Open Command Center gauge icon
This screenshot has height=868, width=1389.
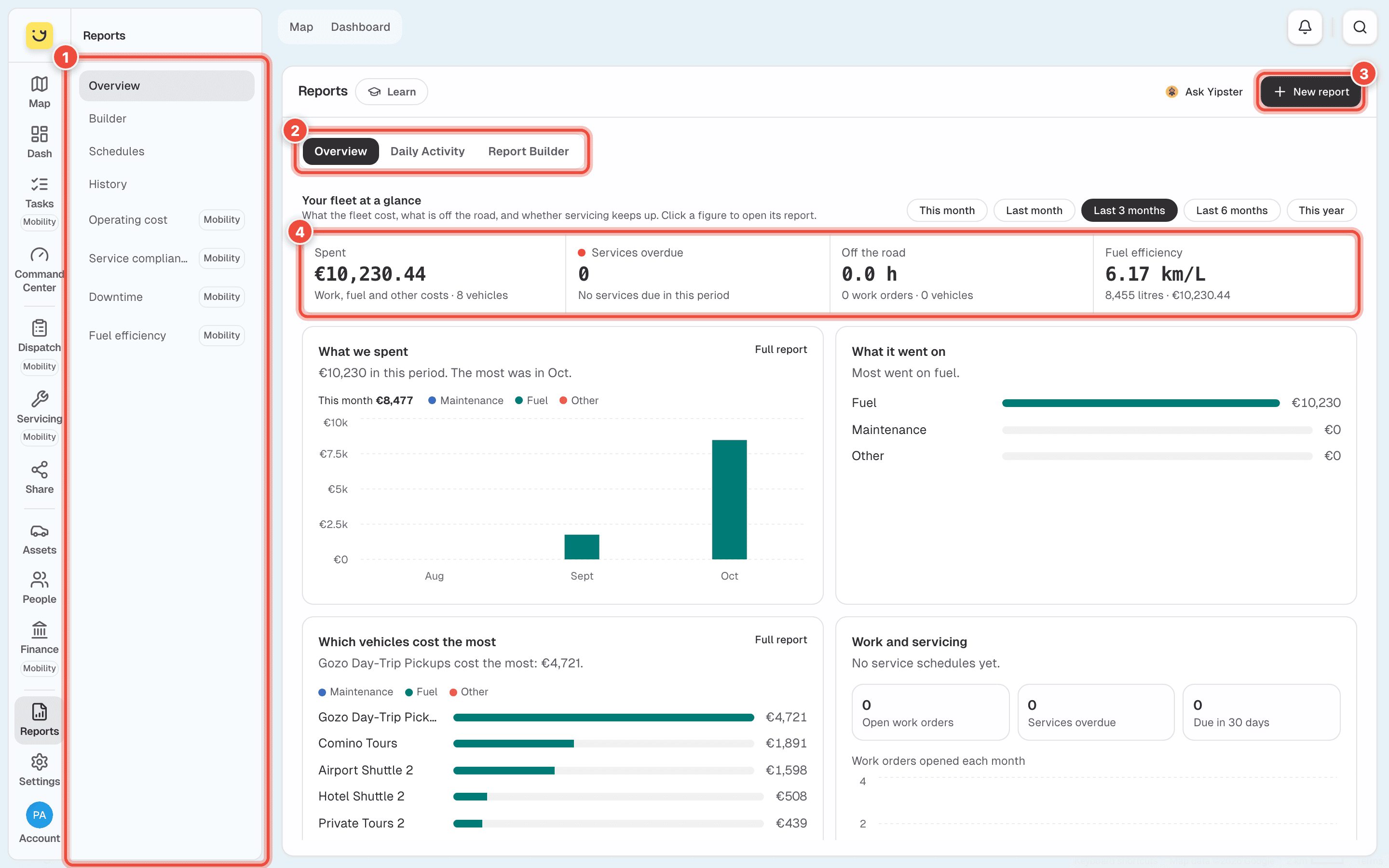pos(39,255)
